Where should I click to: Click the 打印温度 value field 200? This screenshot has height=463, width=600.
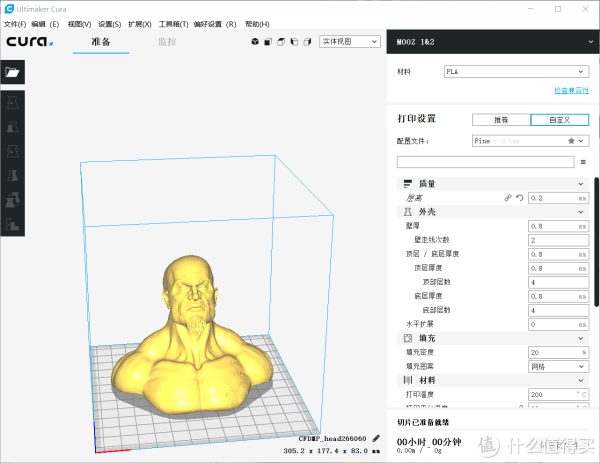coord(558,395)
